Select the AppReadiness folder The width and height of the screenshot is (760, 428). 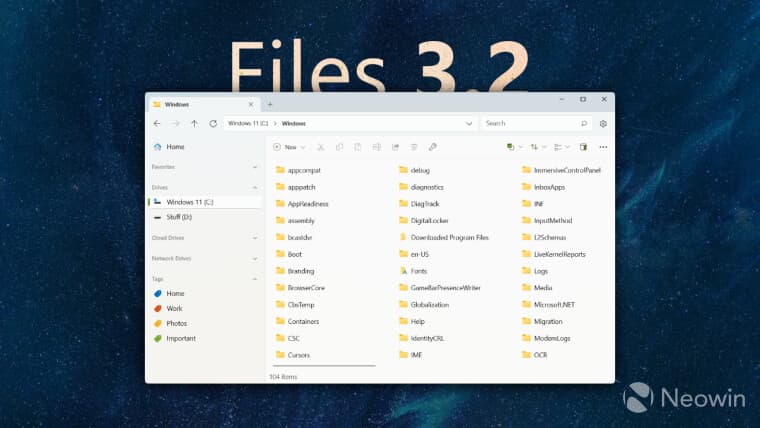pyautogui.click(x=302, y=204)
